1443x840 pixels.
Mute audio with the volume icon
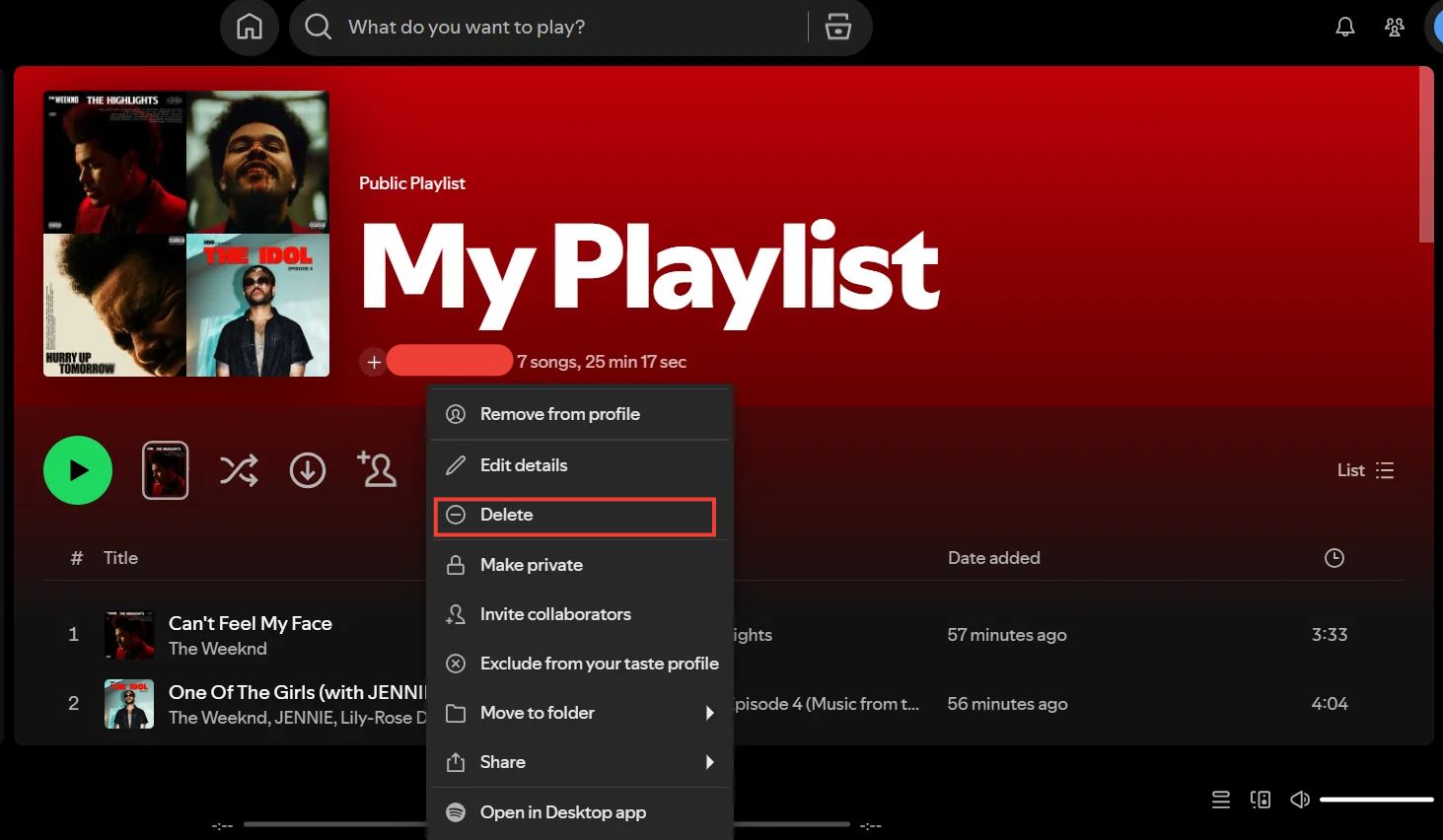1299,800
